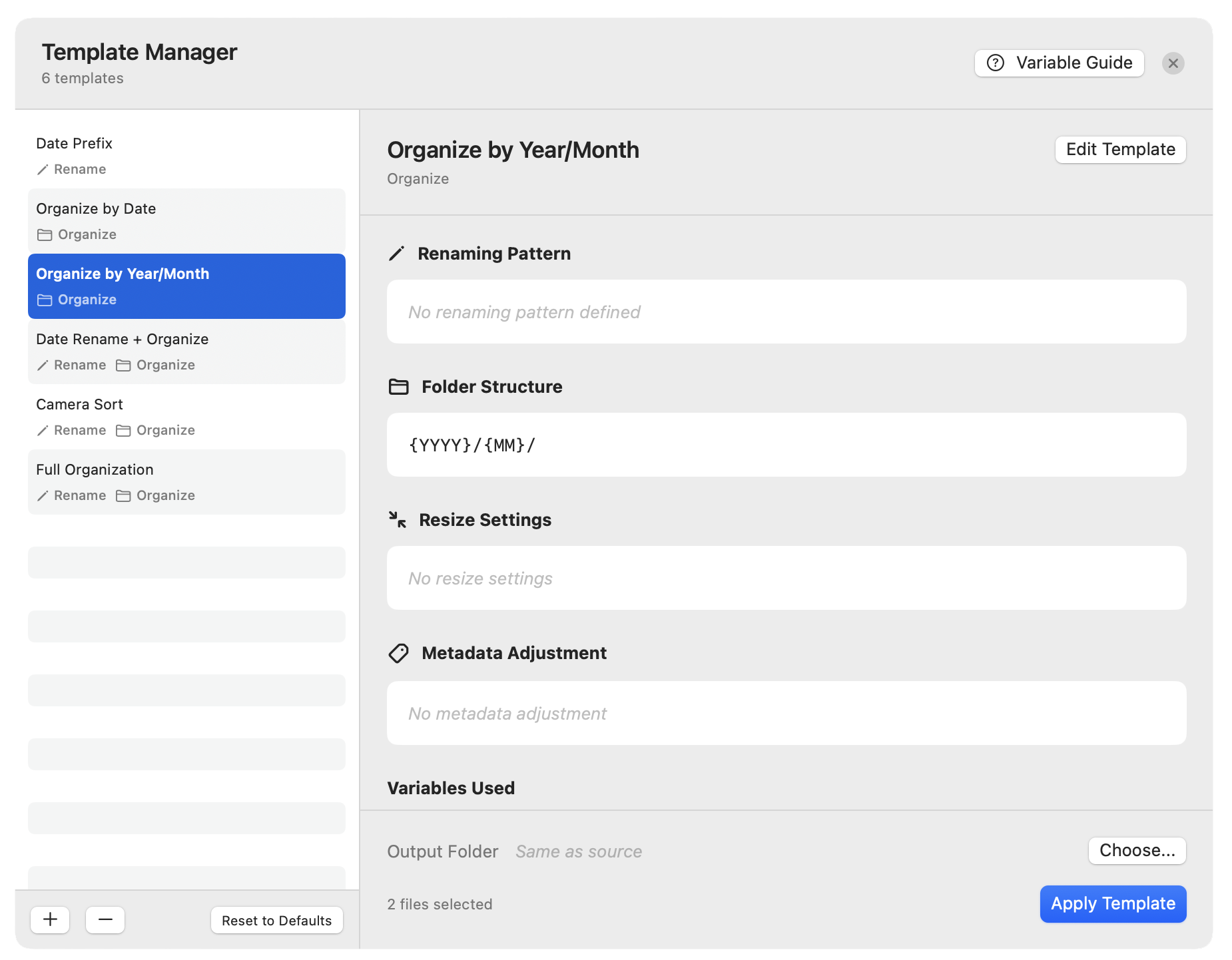Click the Variable Guide question mark icon
This screenshot has width=1232, height=960.
(995, 63)
